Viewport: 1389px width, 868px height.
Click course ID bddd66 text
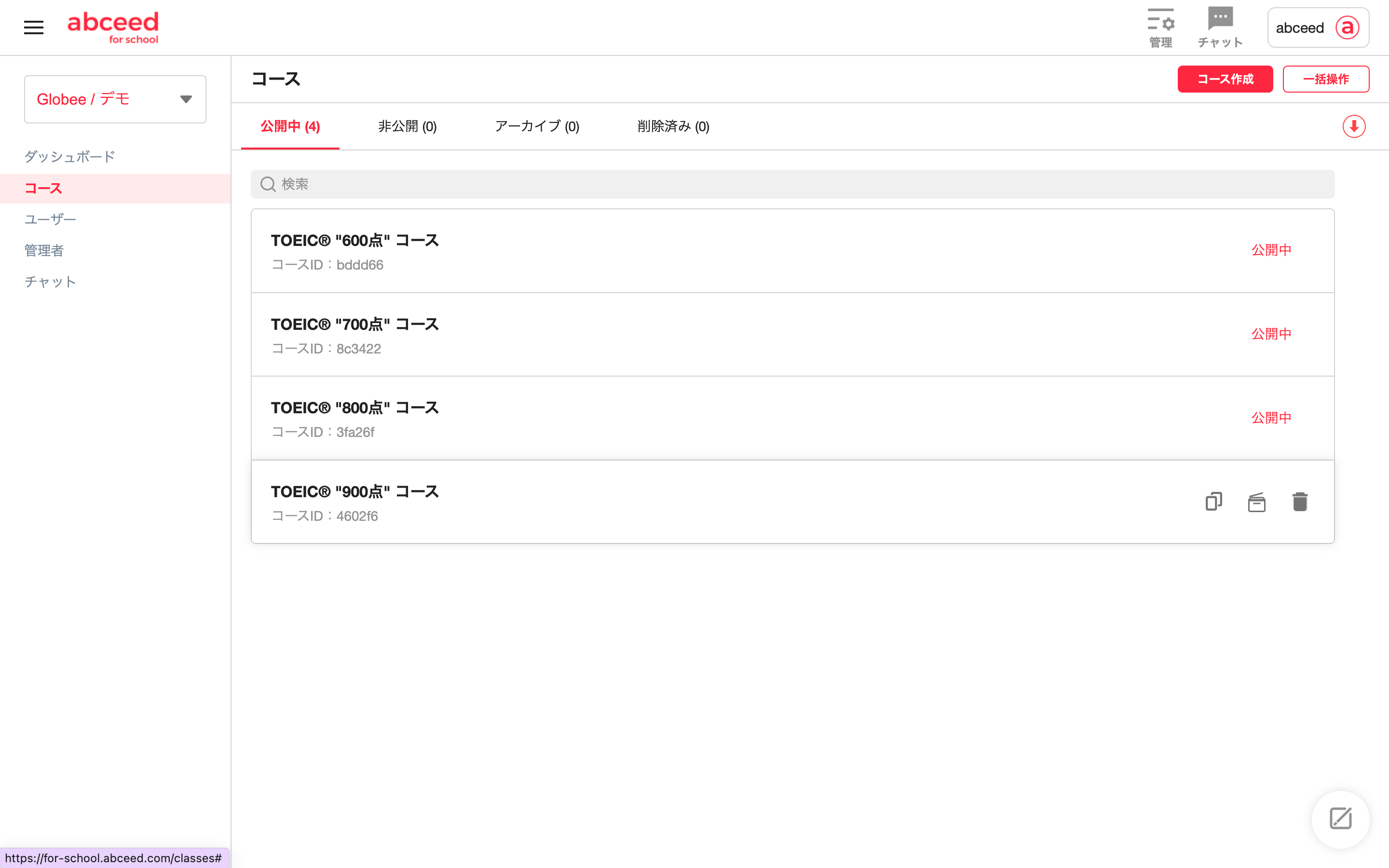(x=327, y=265)
